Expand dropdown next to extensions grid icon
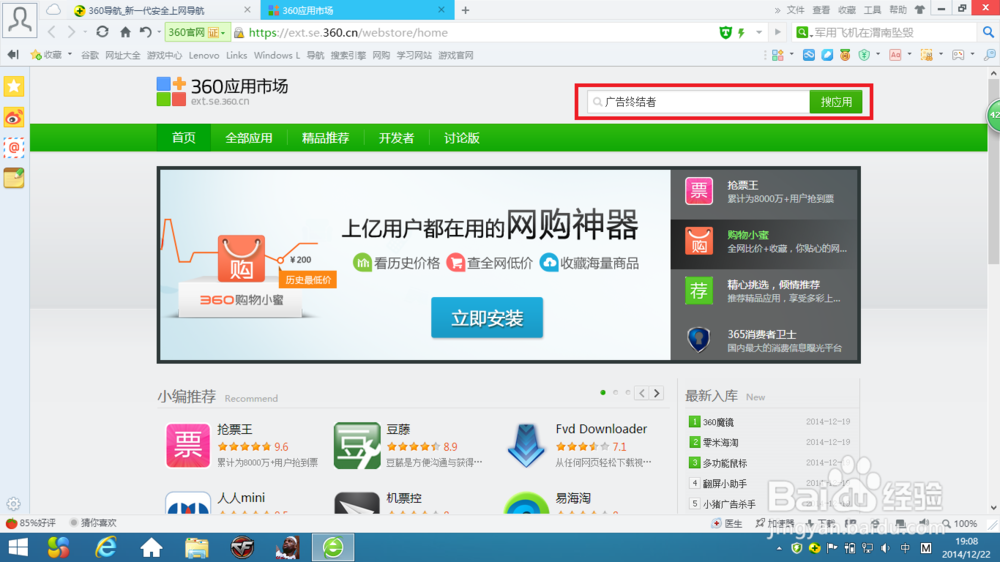This screenshot has width=1000, height=562. 791,55
